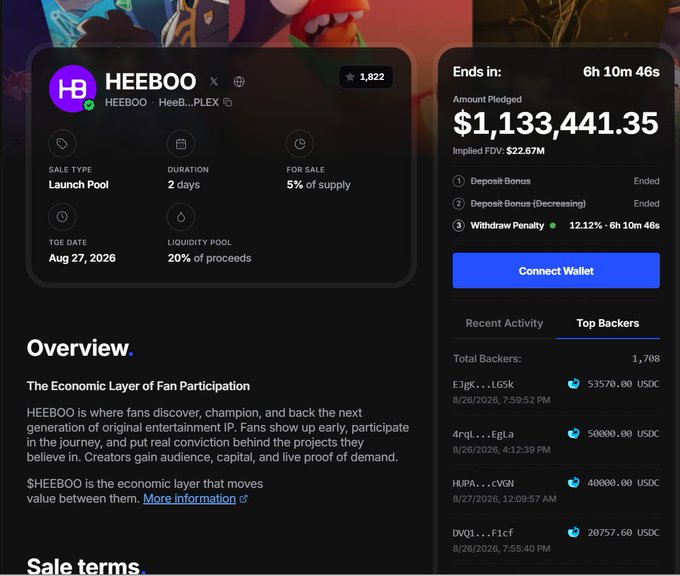Viewport: 680px width, 576px height.
Task: Click the Launch Pool sale type value
Action: point(78,185)
